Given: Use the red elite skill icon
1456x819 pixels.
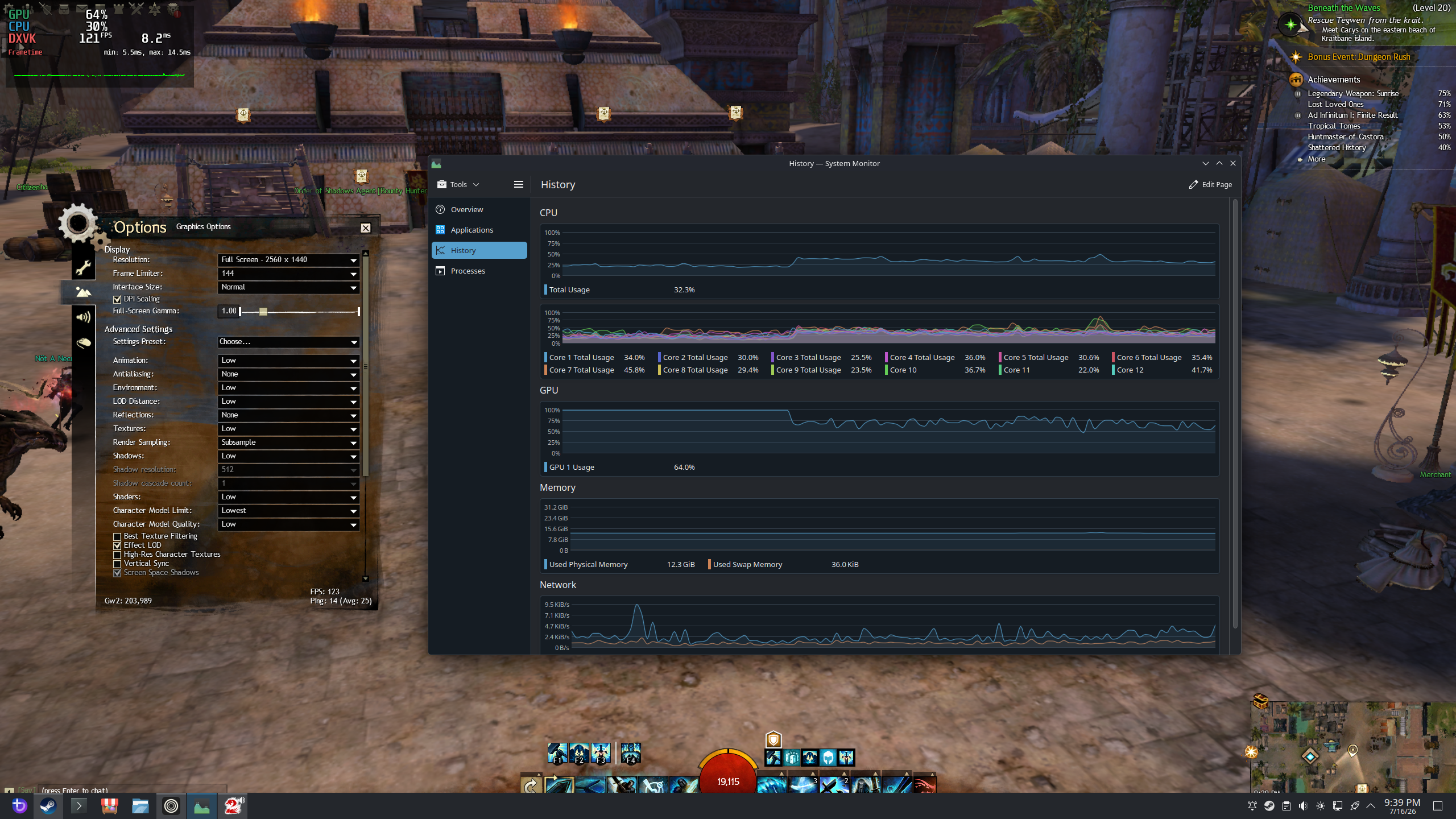Looking at the screenshot, I should tap(925, 784).
